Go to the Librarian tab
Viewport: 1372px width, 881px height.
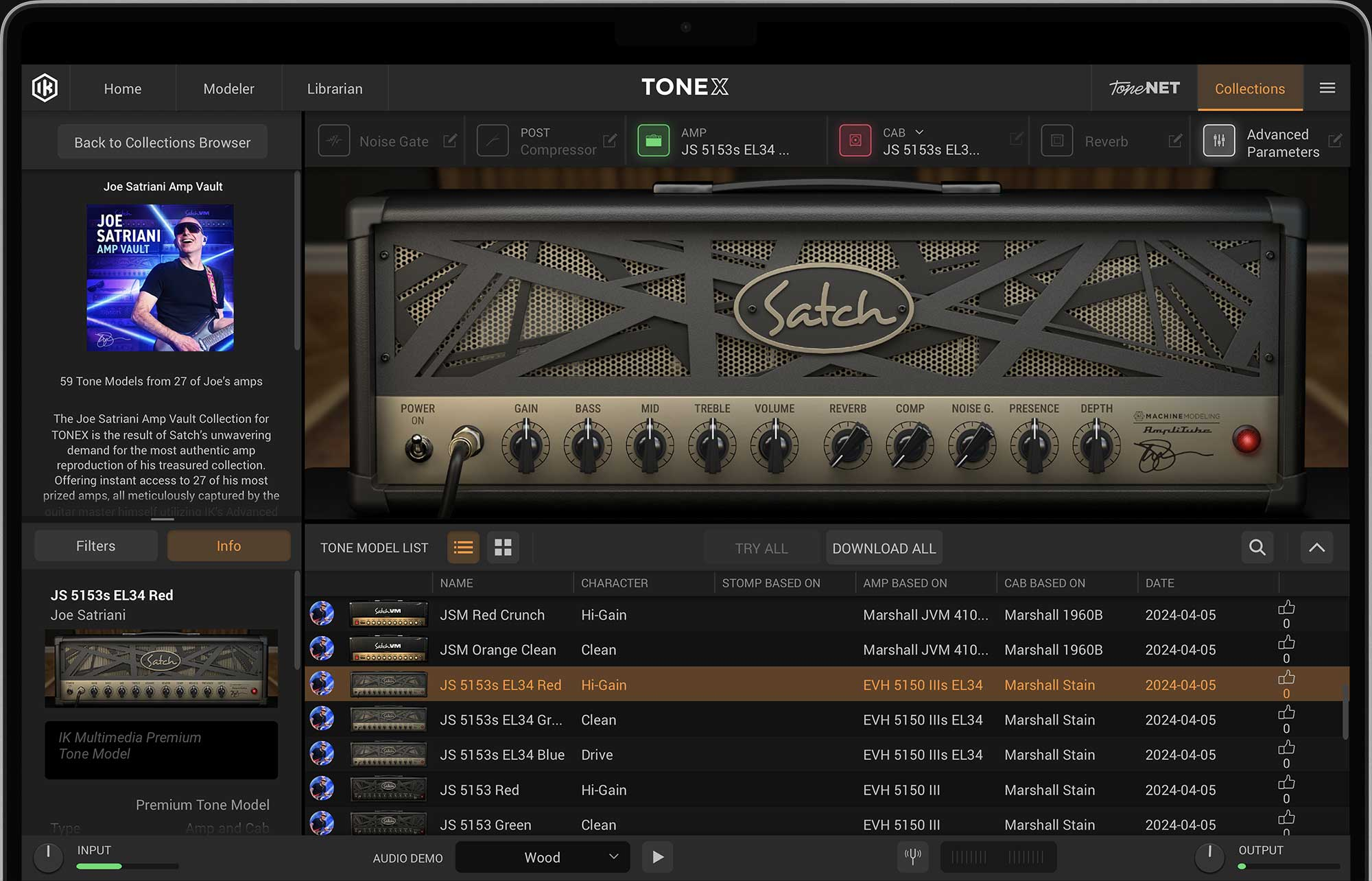[x=335, y=89]
